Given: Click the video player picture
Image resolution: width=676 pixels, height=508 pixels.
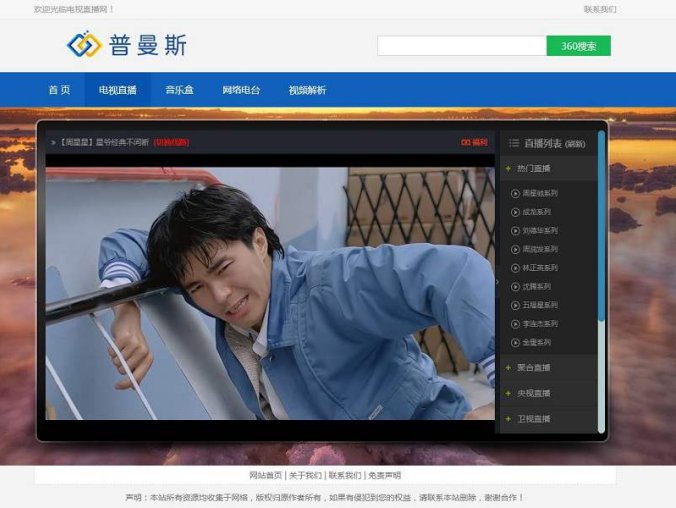Looking at the screenshot, I should coord(270,293).
